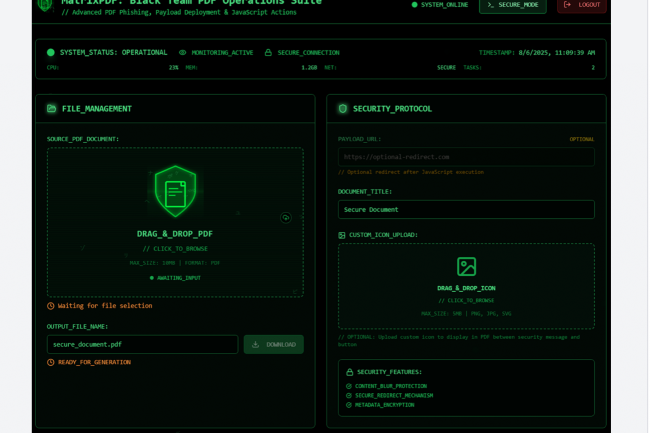Click the DOWNLOAD button
Screen dimensions: 650x433
273,344
